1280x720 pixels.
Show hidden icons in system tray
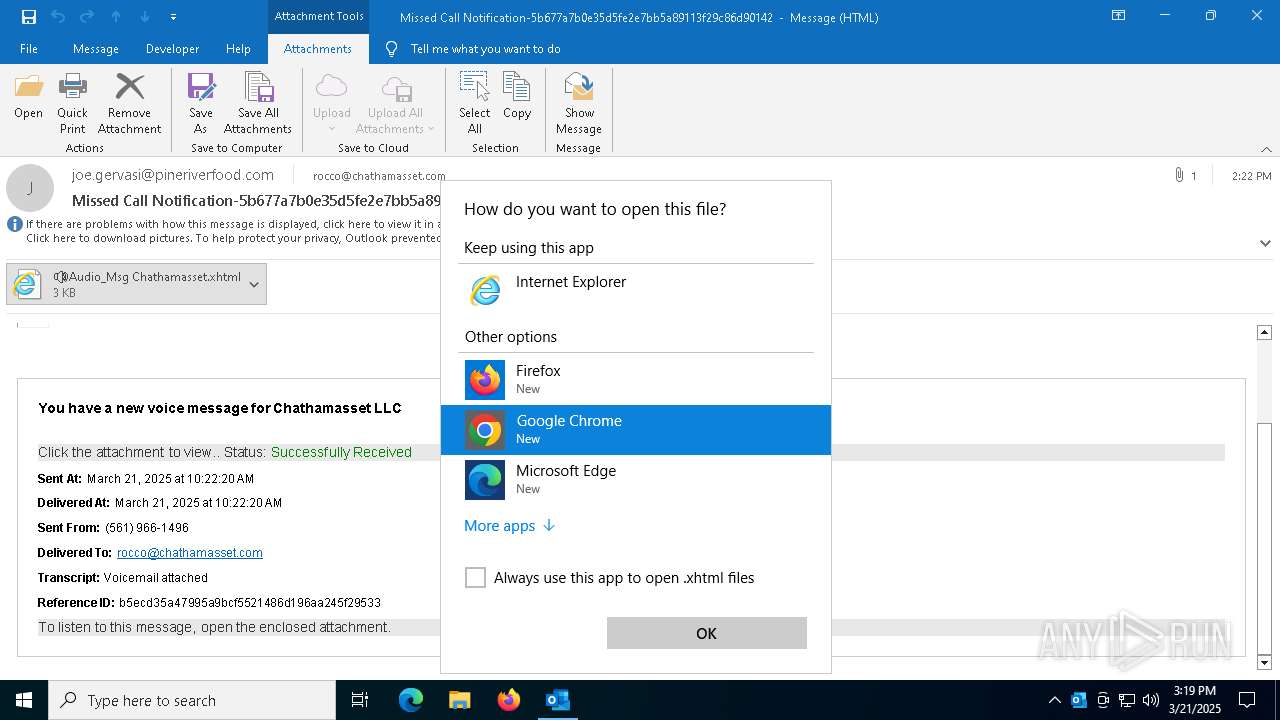(x=1054, y=700)
